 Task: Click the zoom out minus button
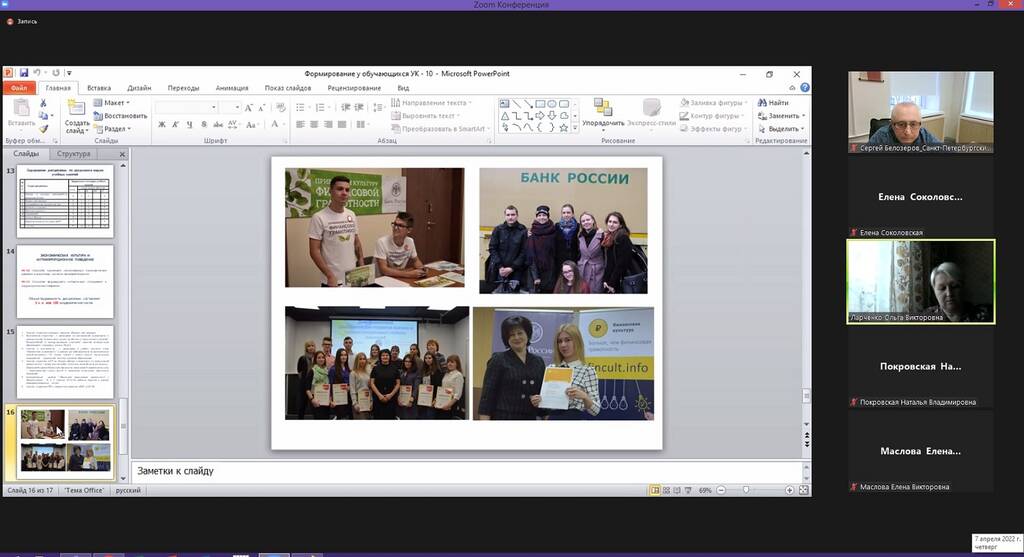pos(721,490)
